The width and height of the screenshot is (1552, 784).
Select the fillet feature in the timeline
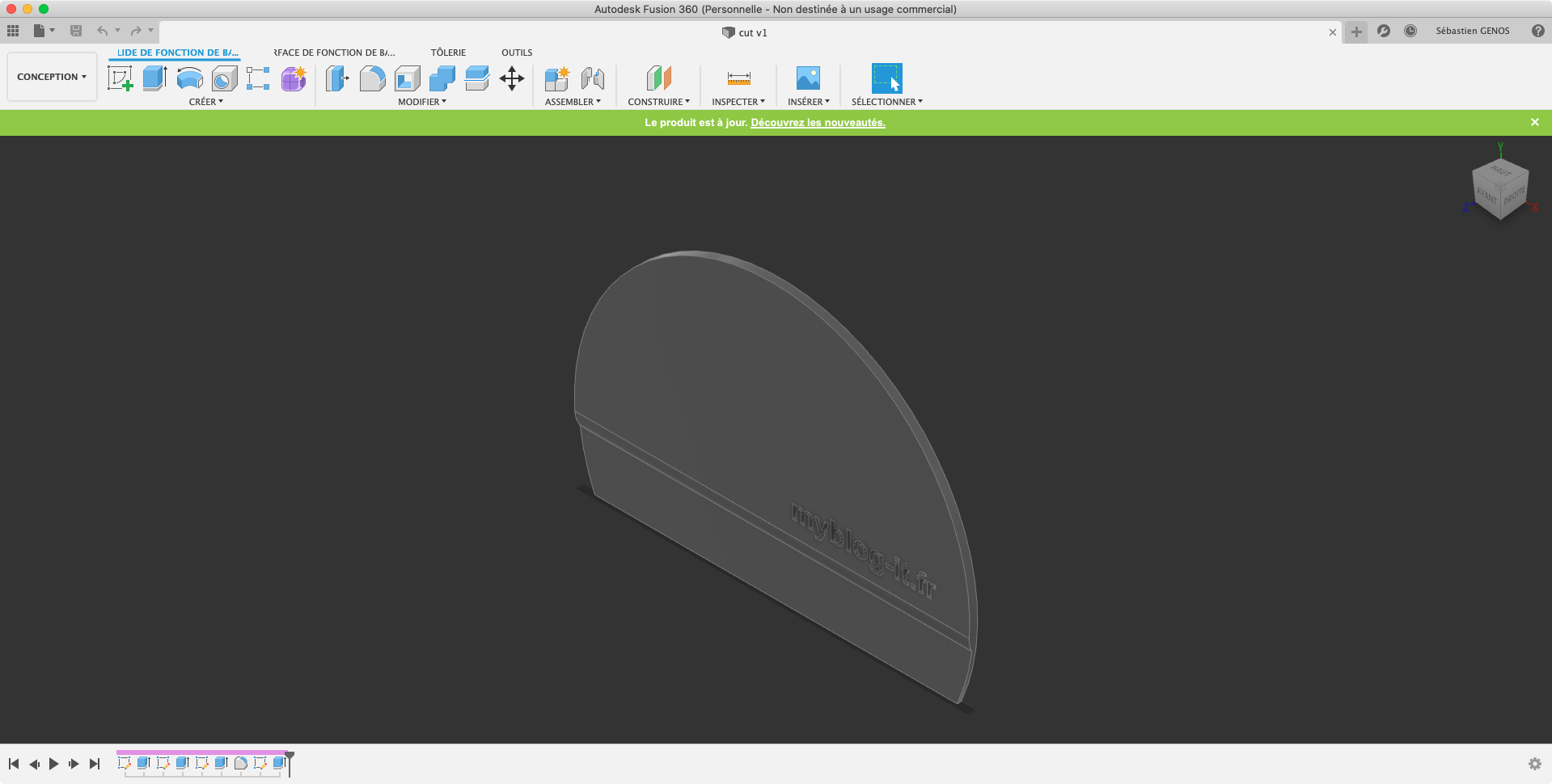point(240,763)
